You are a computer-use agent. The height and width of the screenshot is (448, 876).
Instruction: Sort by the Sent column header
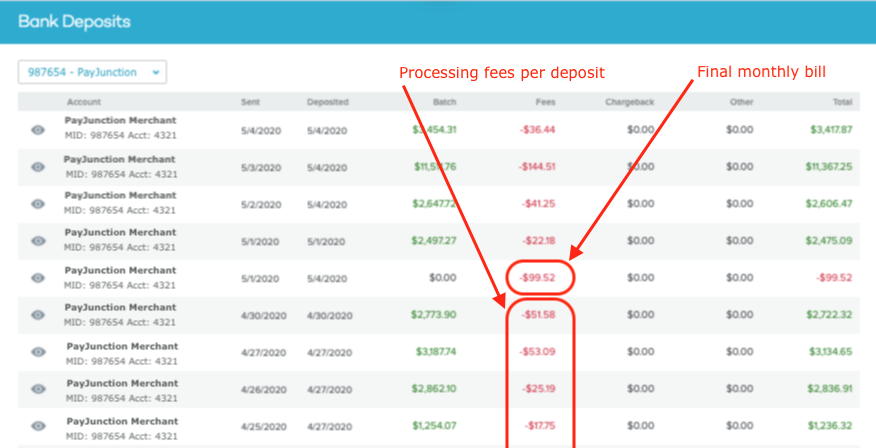[x=250, y=102]
